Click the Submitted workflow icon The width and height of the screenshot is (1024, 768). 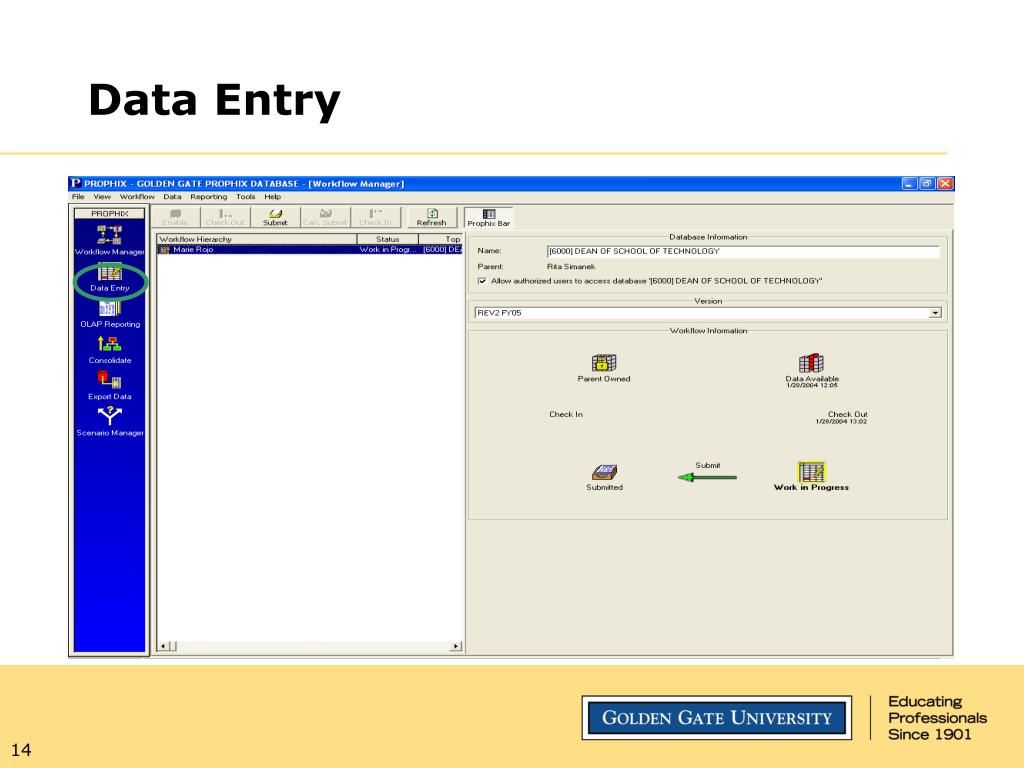(604, 472)
